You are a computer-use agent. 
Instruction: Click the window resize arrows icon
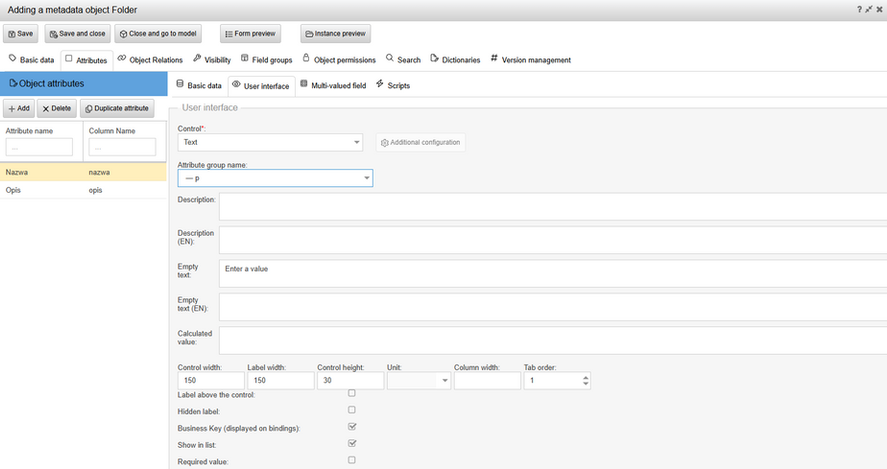pos(868,10)
